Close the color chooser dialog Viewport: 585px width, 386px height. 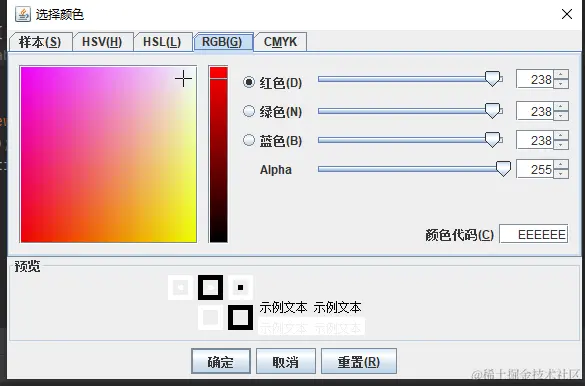[x=567, y=14]
